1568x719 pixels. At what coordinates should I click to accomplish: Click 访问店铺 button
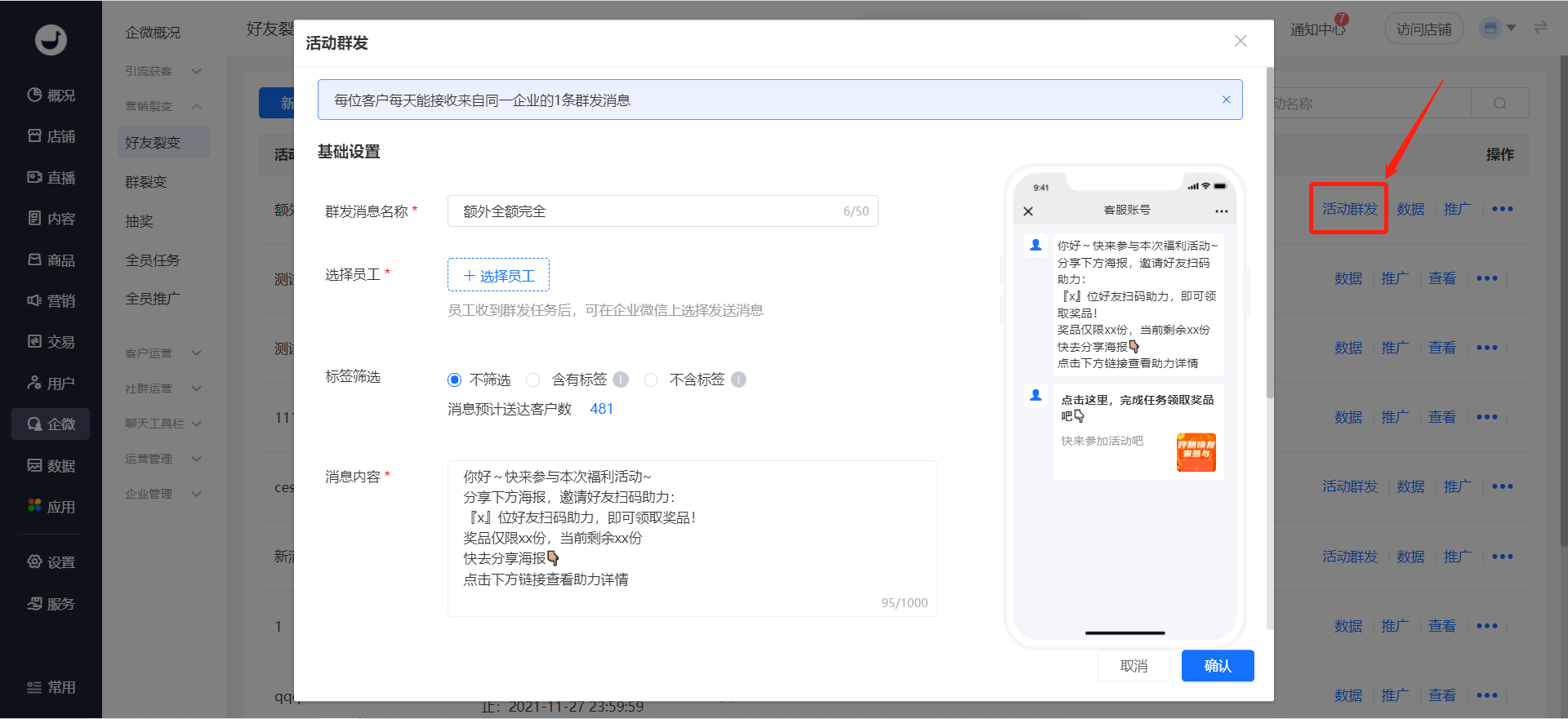click(1423, 29)
